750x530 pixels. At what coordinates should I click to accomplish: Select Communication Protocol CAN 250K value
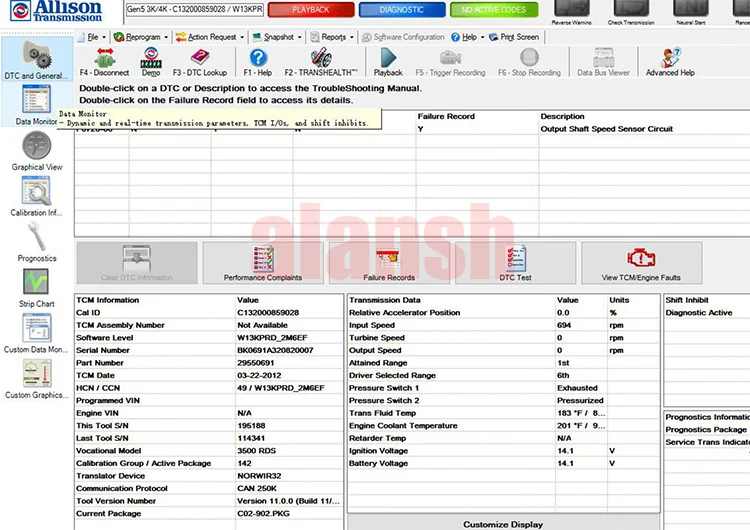tap(259, 488)
